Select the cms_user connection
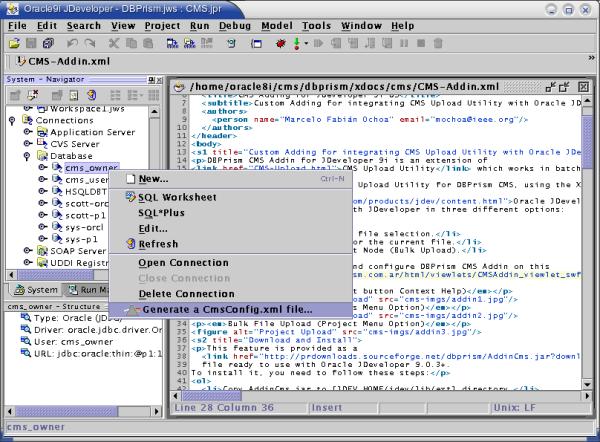The width and height of the screenshot is (600, 442). click(x=86, y=180)
